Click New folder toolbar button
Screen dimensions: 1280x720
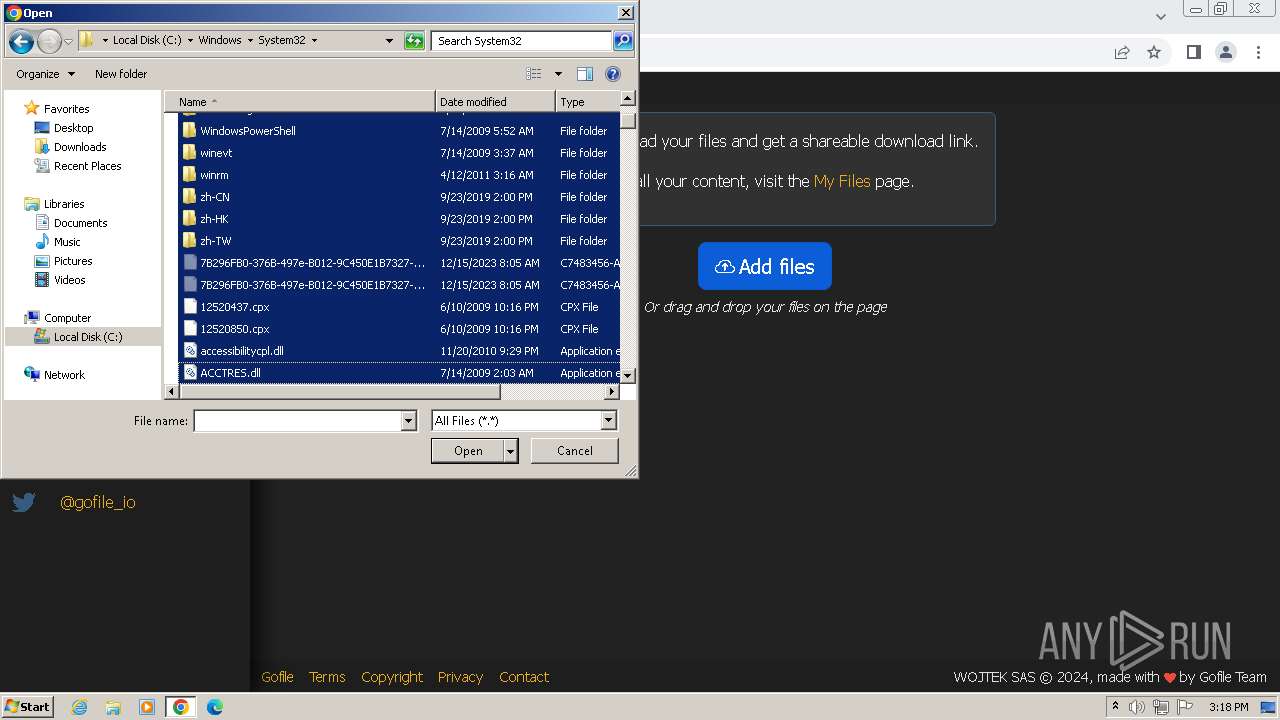(121, 74)
